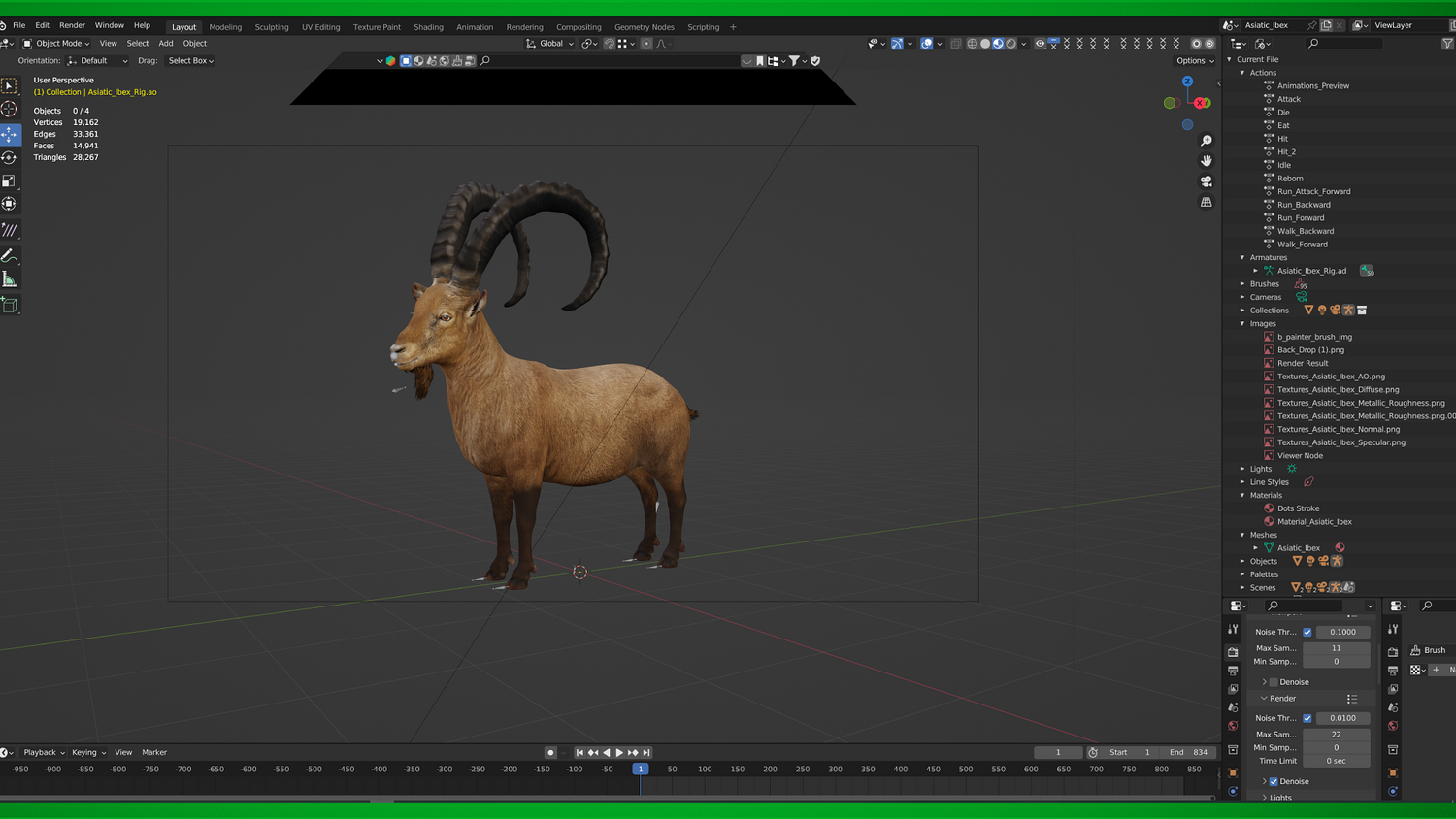This screenshot has height=819, width=1456.
Task: Open the Tool properties tab in the render panel
Action: coord(1233,629)
